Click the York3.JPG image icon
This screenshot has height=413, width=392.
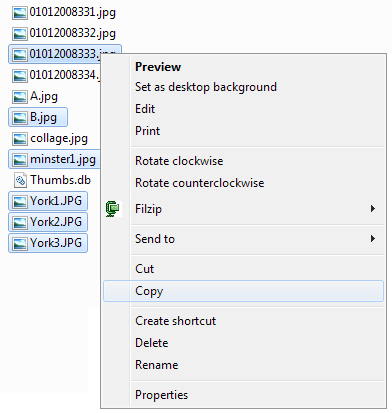(20, 243)
